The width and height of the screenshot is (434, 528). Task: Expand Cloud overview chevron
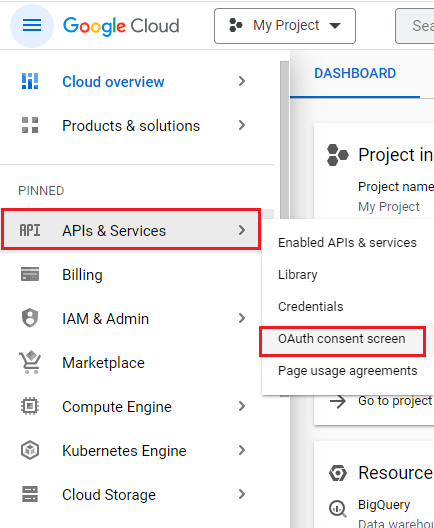point(242,81)
